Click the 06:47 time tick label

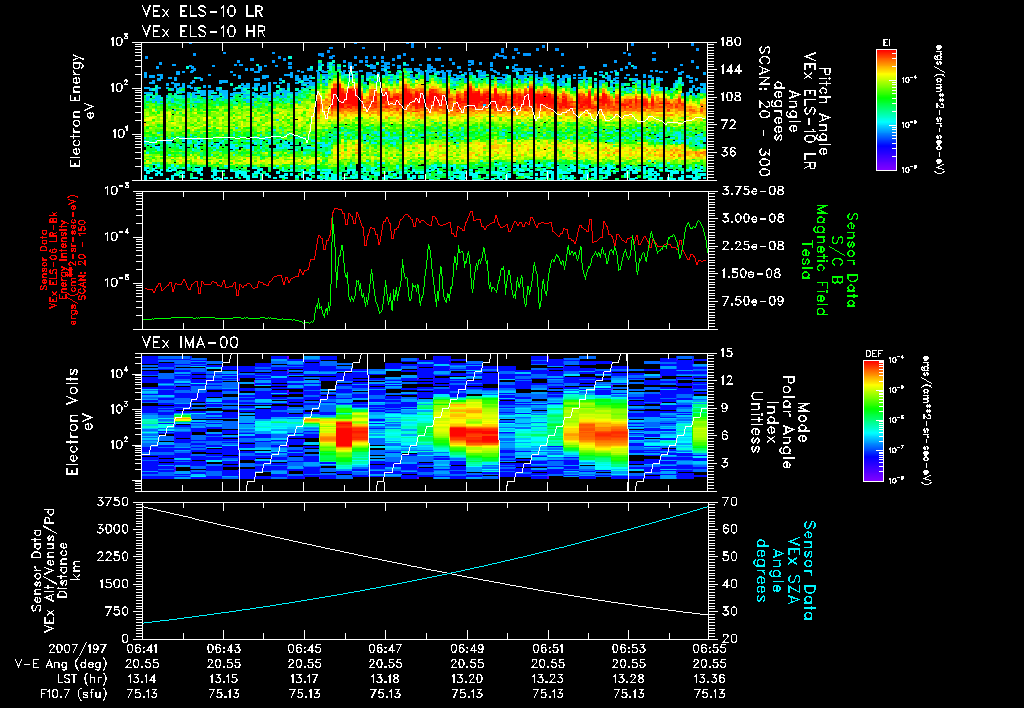pyautogui.click(x=385, y=649)
